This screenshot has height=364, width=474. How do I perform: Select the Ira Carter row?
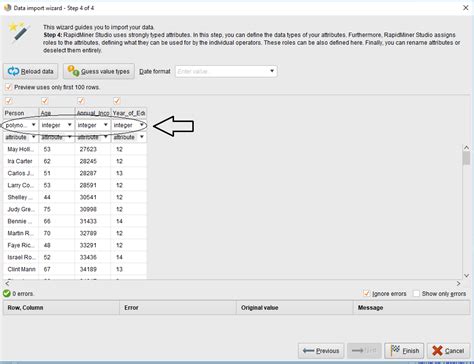pyautogui.click(x=75, y=161)
